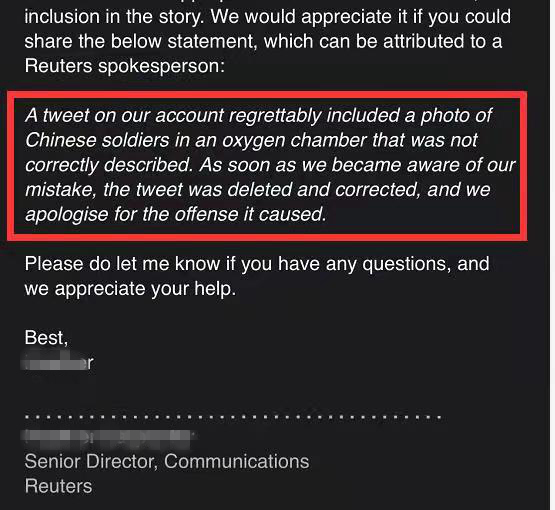Viewport: 555px width, 510px height.
Task: Click the word "apologise" in the statement
Action: [66, 214]
